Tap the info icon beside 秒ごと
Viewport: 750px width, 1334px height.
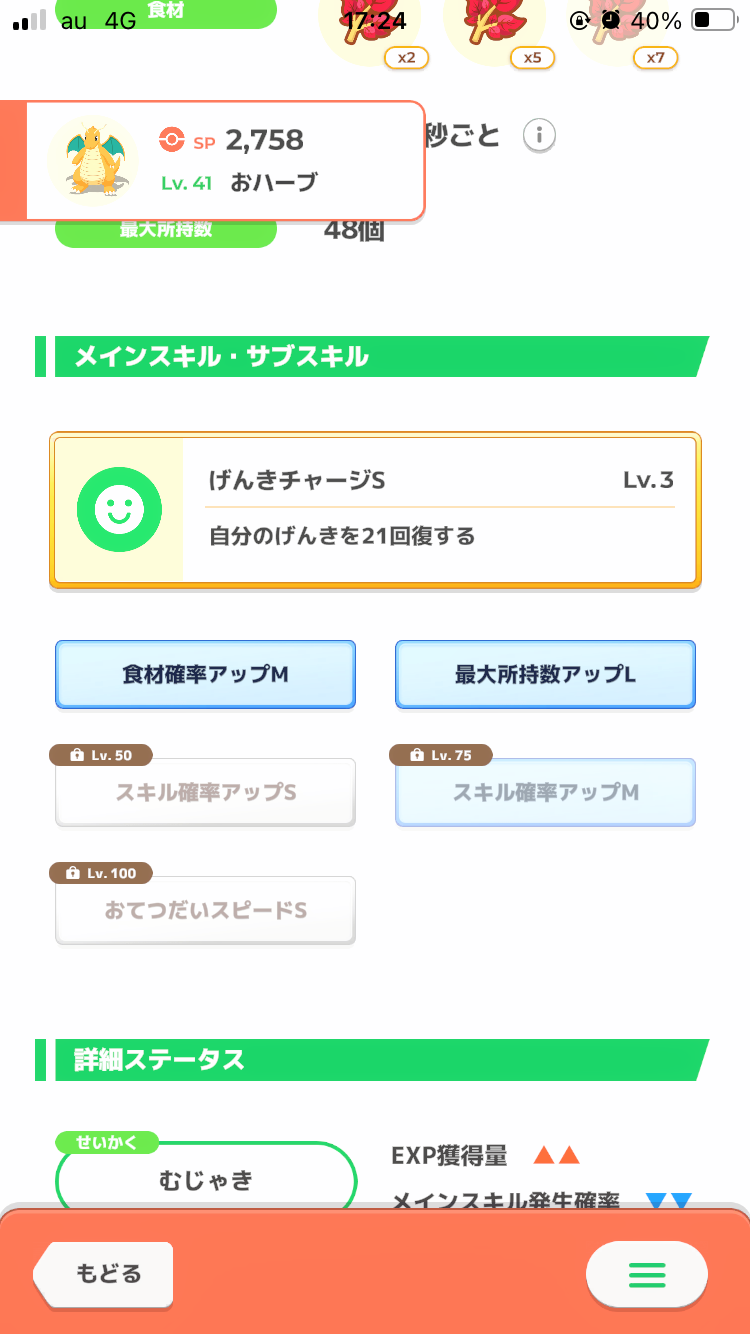pyautogui.click(x=539, y=134)
